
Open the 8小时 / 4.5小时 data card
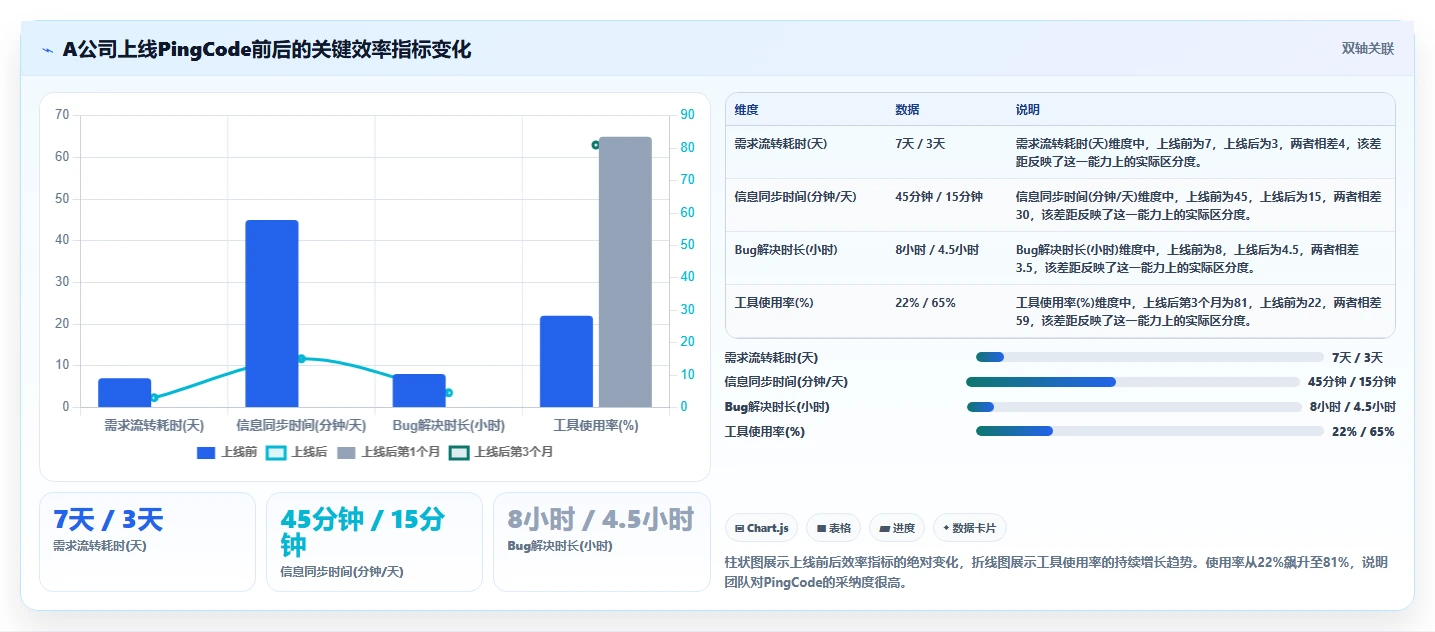click(602, 542)
